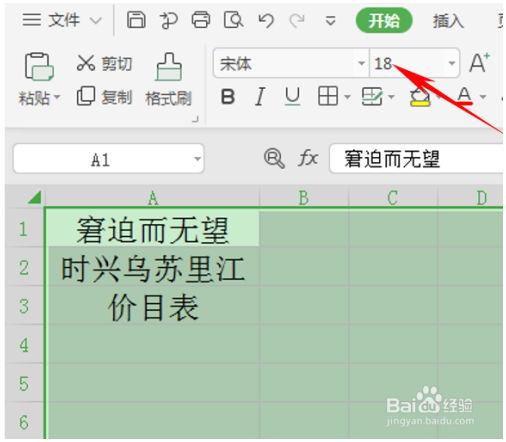Click the Cut (剪切) scissors icon

tap(86, 63)
